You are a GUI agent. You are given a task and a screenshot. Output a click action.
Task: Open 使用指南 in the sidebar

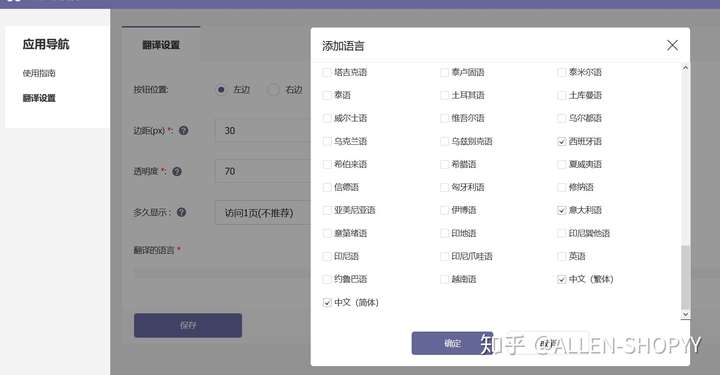point(39,73)
